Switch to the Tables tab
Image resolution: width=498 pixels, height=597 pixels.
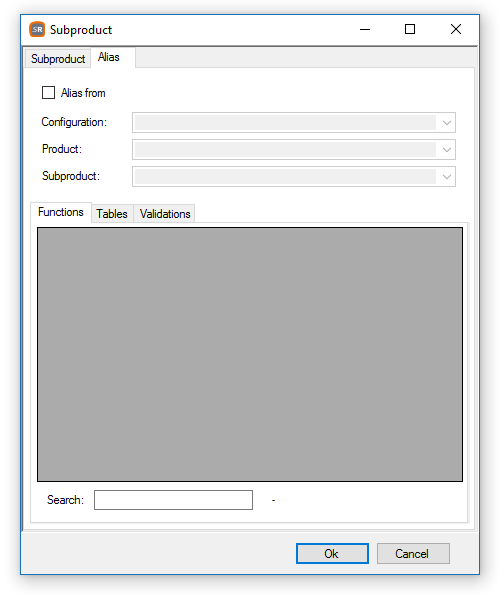click(112, 214)
